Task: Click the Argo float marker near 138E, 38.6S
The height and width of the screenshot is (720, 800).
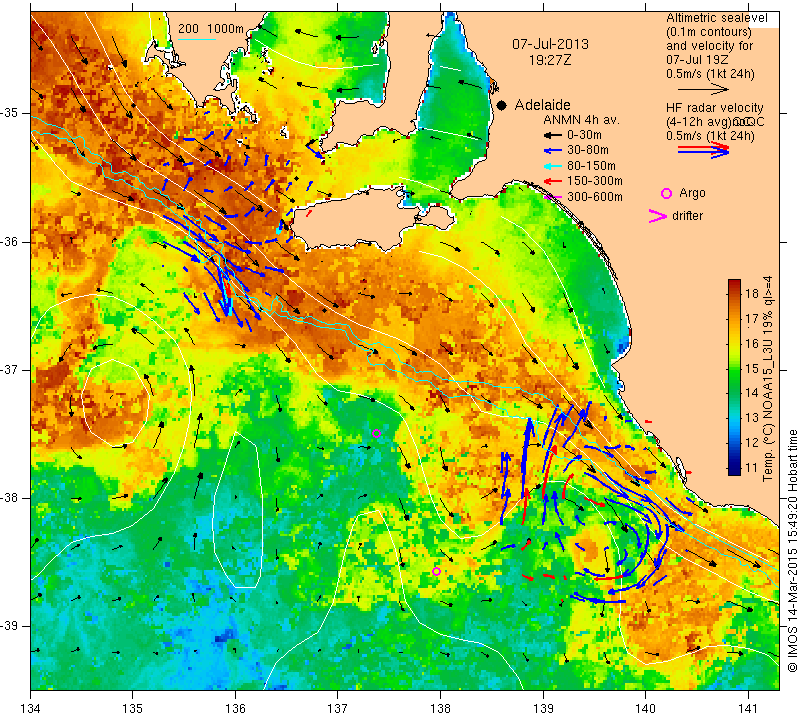Action: click(436, 572)
